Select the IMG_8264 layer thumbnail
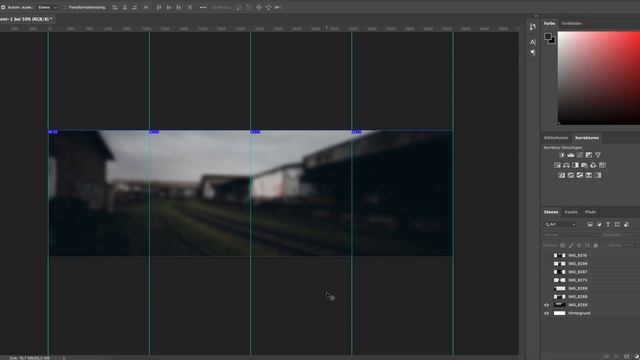640x360 pixels. tap(560, 305)
